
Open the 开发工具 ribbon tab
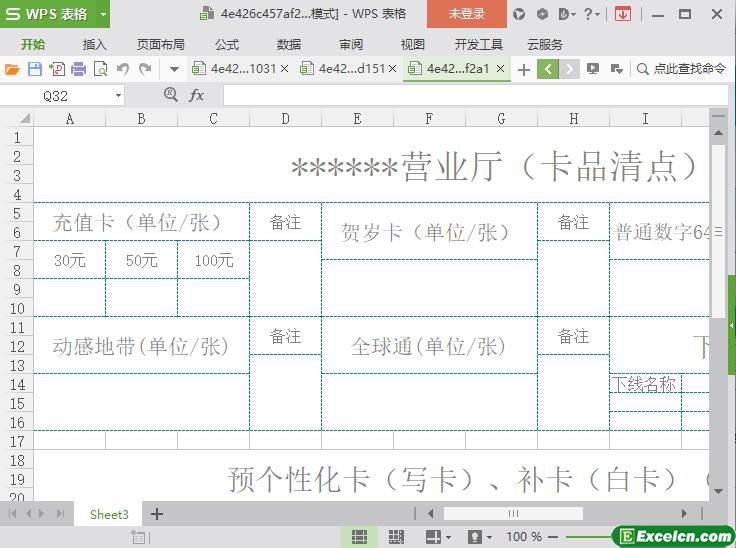479,45
